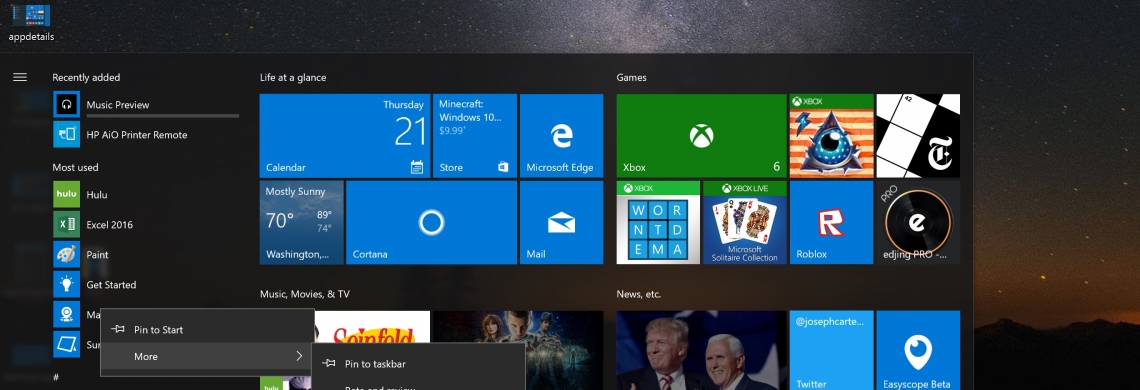This screenshot has width=1140, height=390.
Task: Open the Maps app icon in Most used
Action: tap(66, 314)
